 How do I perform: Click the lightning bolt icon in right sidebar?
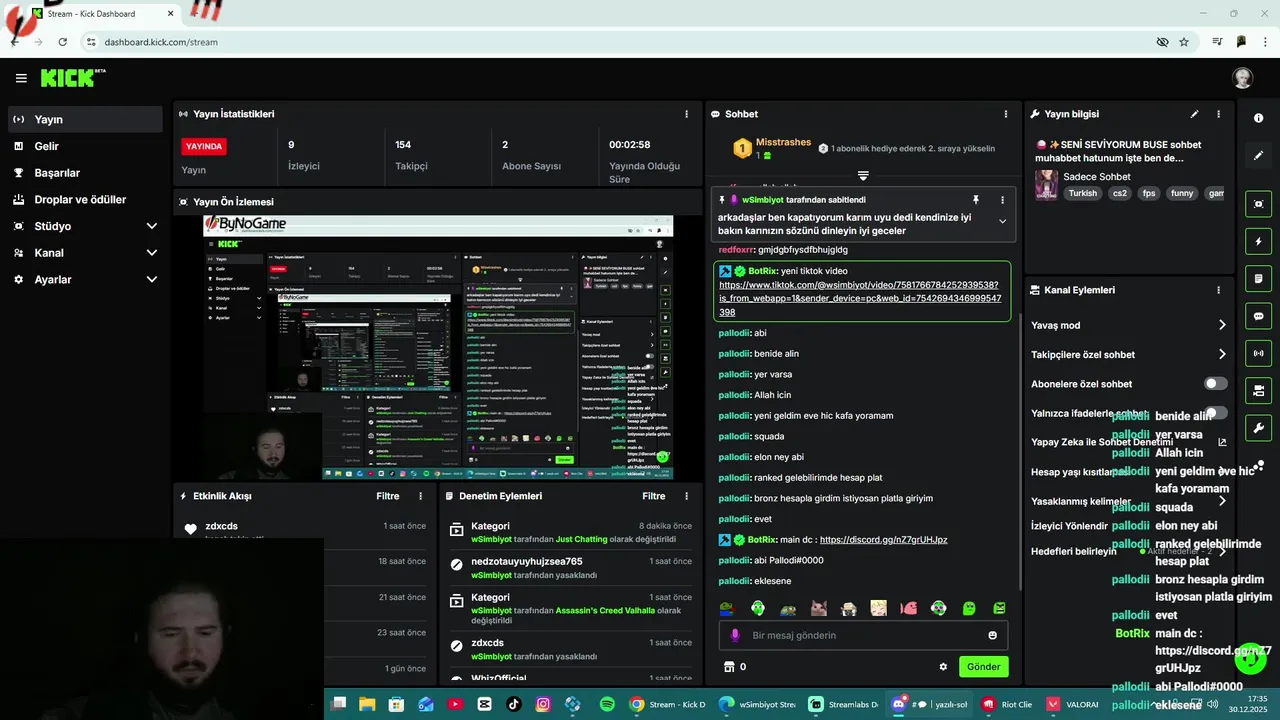(x=1258, y=242)
